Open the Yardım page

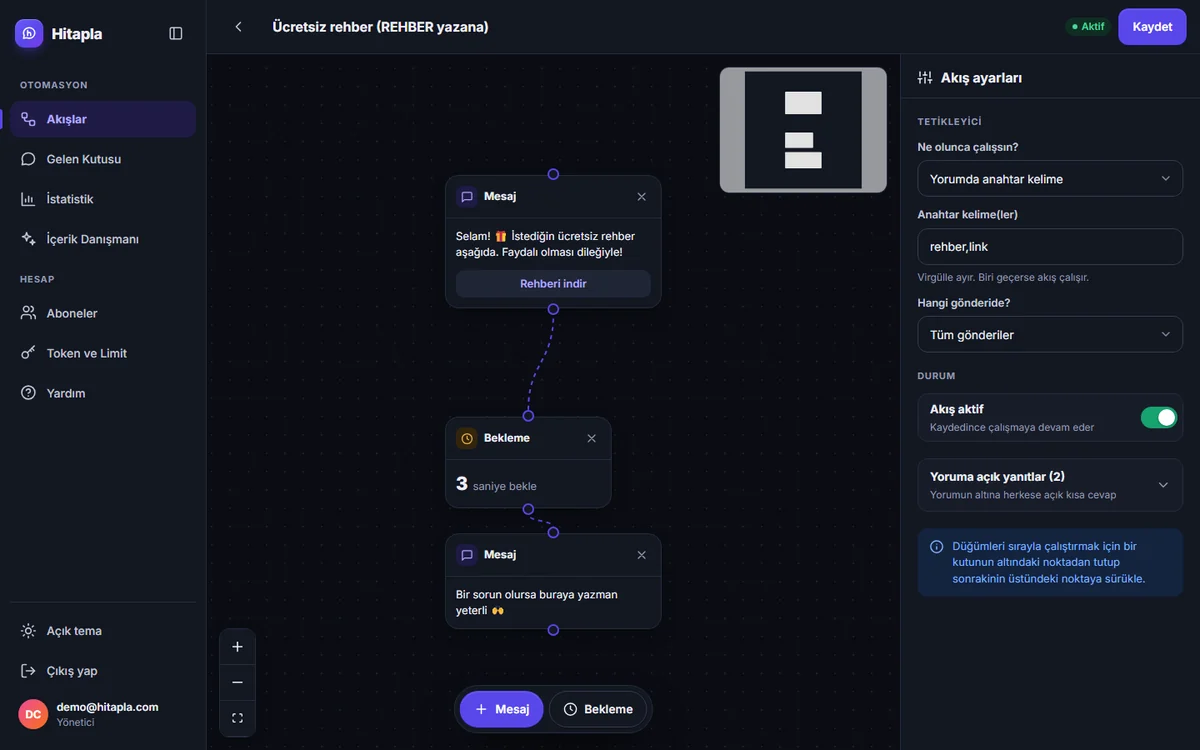103,393
